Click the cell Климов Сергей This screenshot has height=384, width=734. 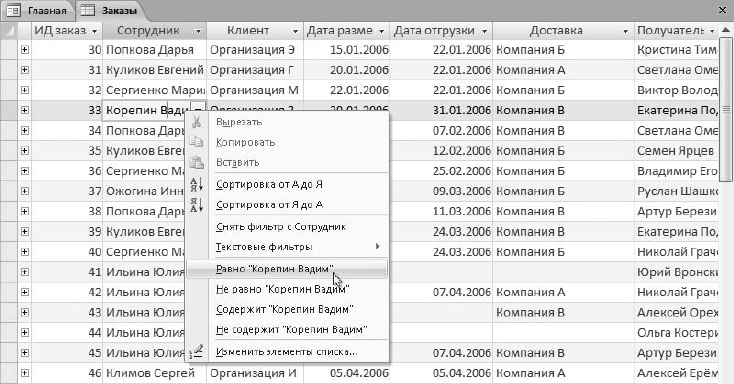point(154,373)
